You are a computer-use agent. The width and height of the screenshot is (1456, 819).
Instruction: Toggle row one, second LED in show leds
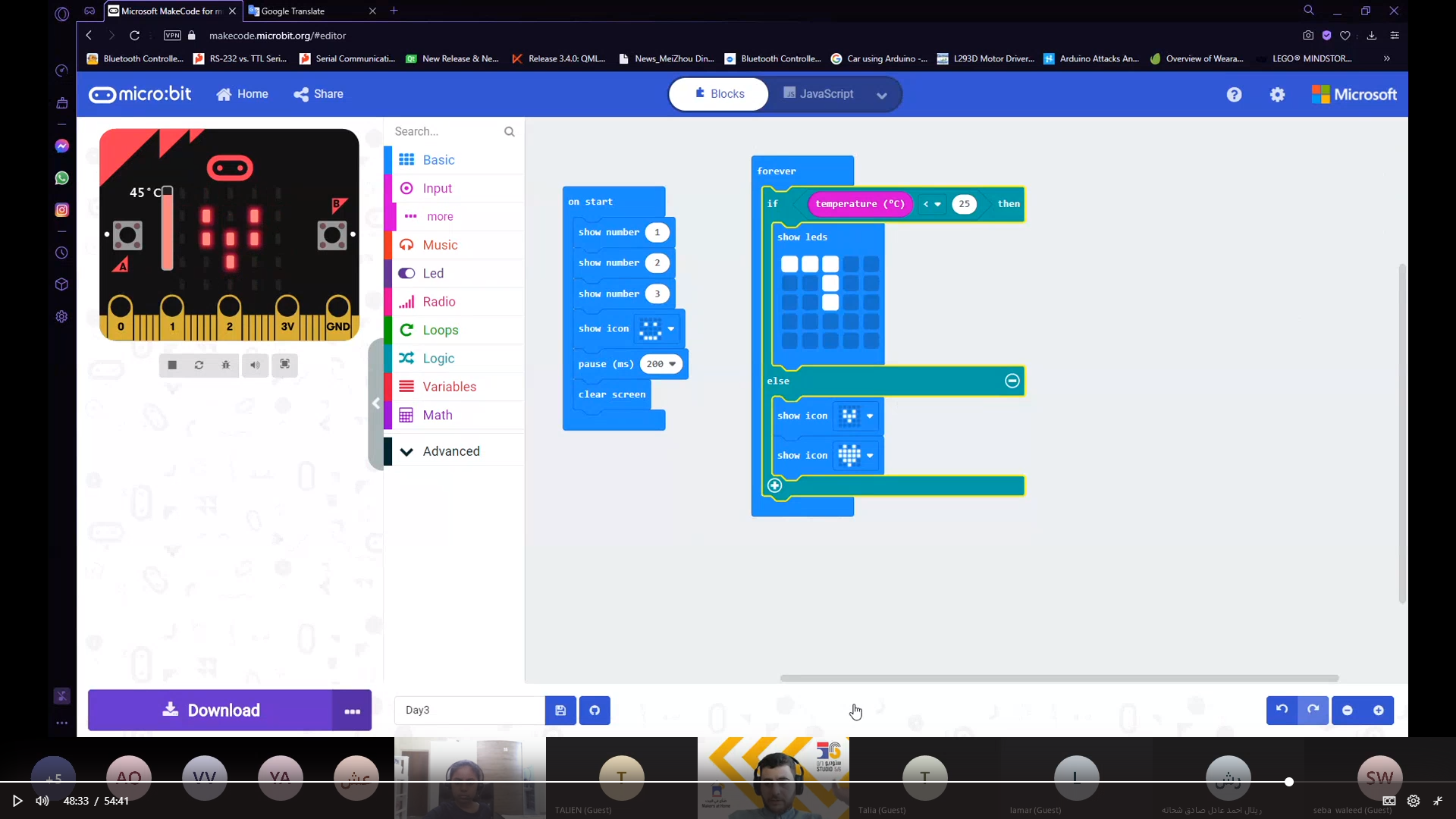pos(810,264)
